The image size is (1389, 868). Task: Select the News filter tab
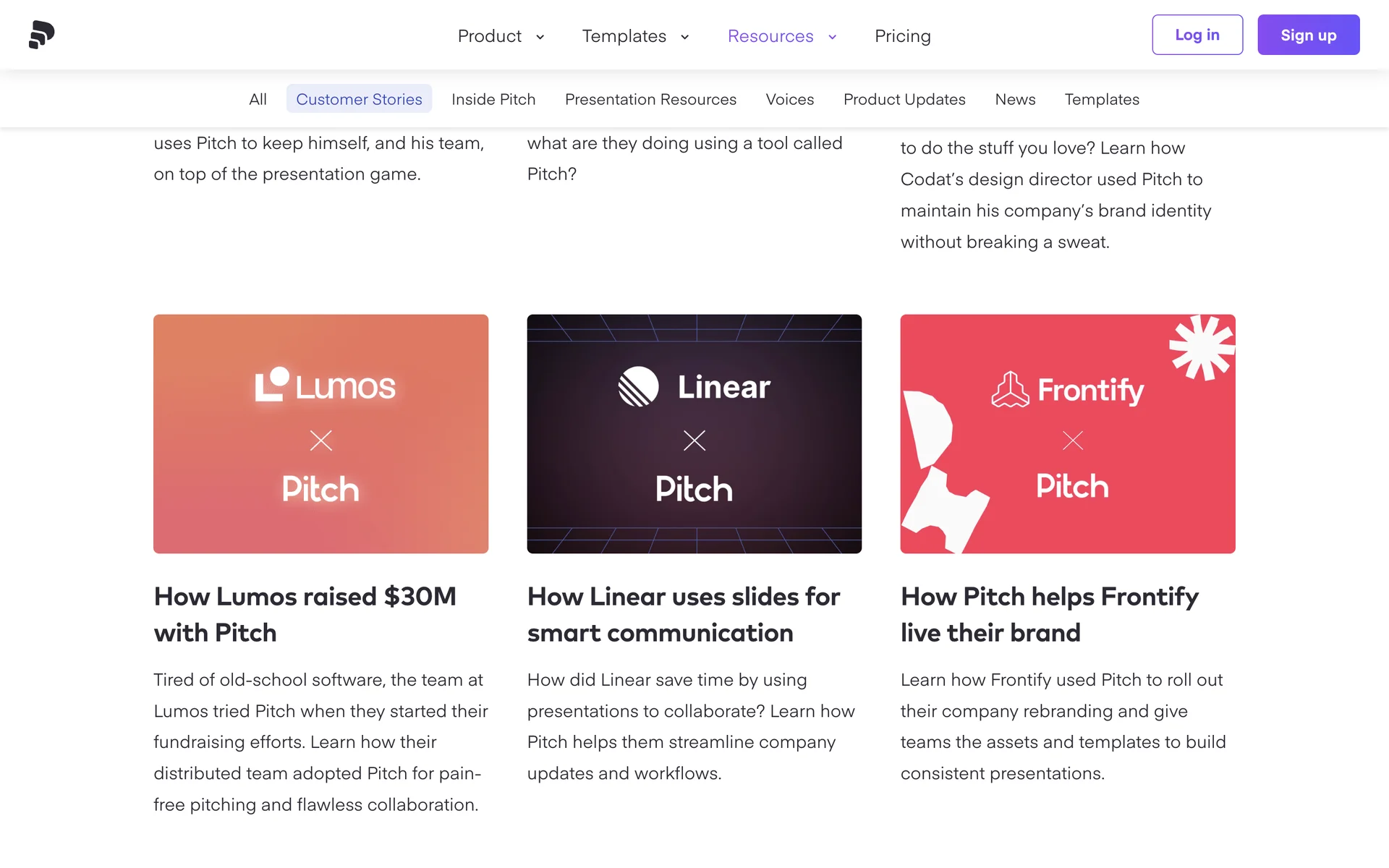1015,99
